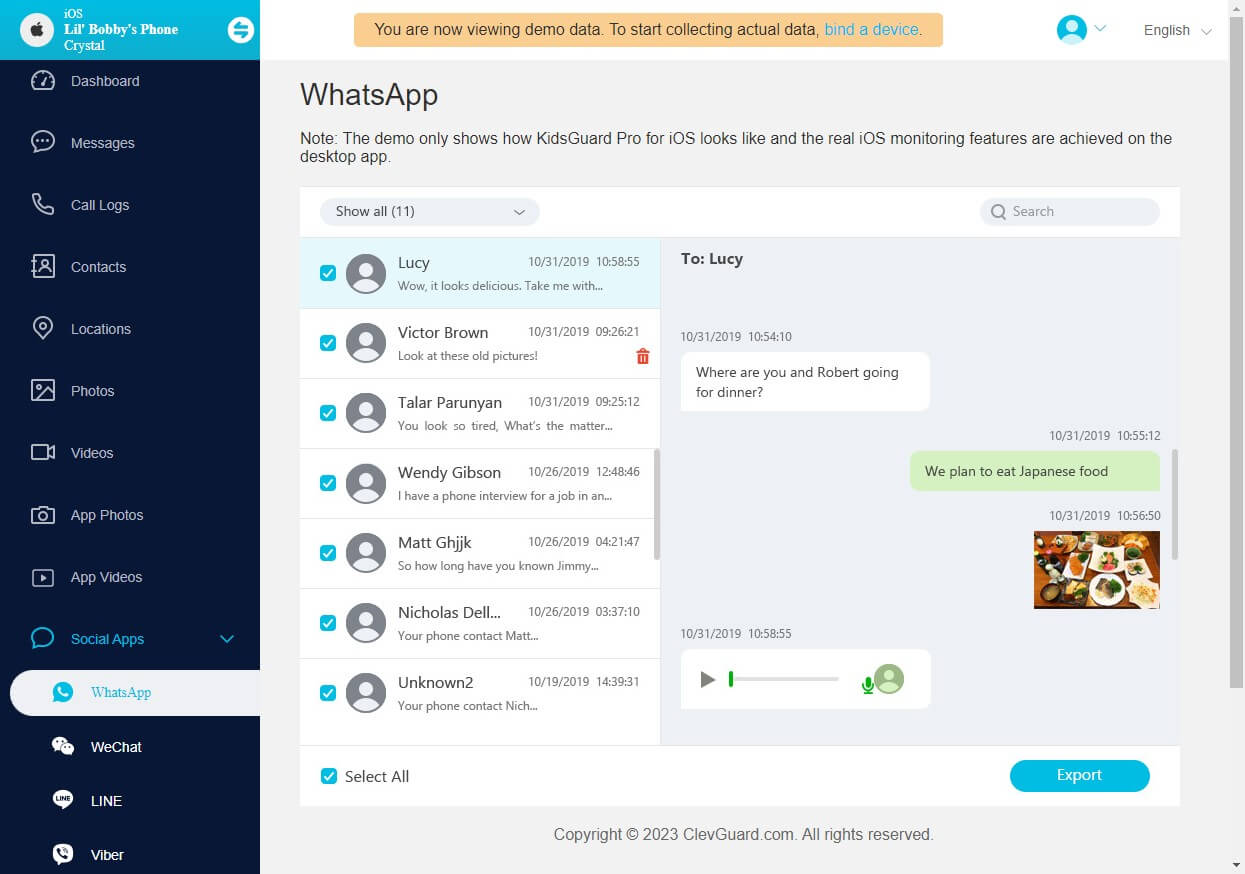Open Call Logs section
Screen dimensions: 1245x874
pyautogui.click(x=130, y=205)
